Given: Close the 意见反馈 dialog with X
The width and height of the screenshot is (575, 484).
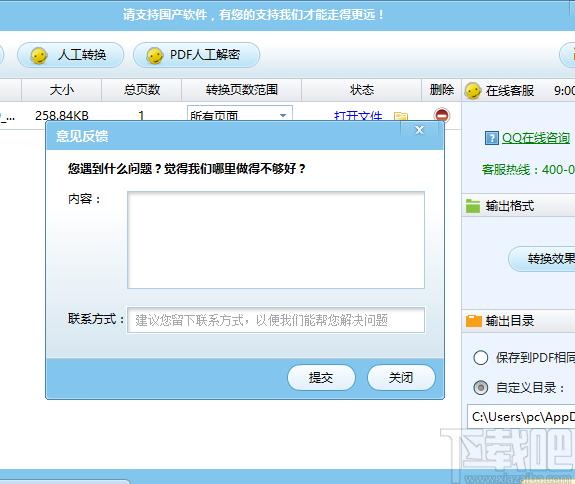Looking at the screenshot, I should click(x=420, y=130).
